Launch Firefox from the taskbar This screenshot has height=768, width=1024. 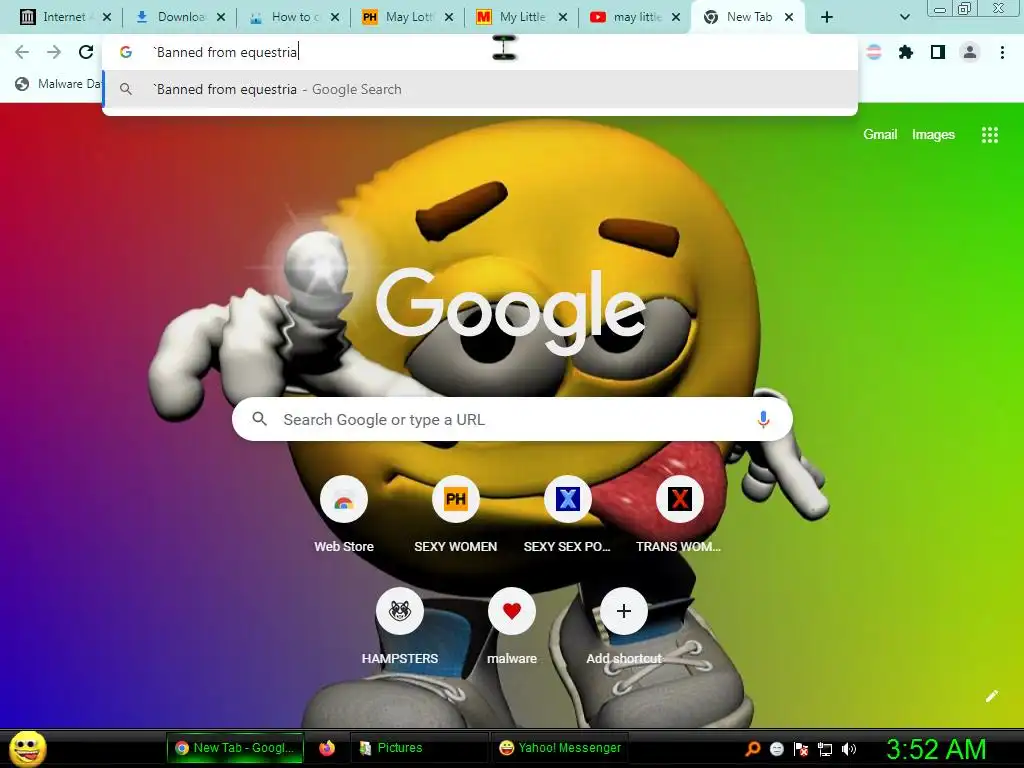click(327, 748)
